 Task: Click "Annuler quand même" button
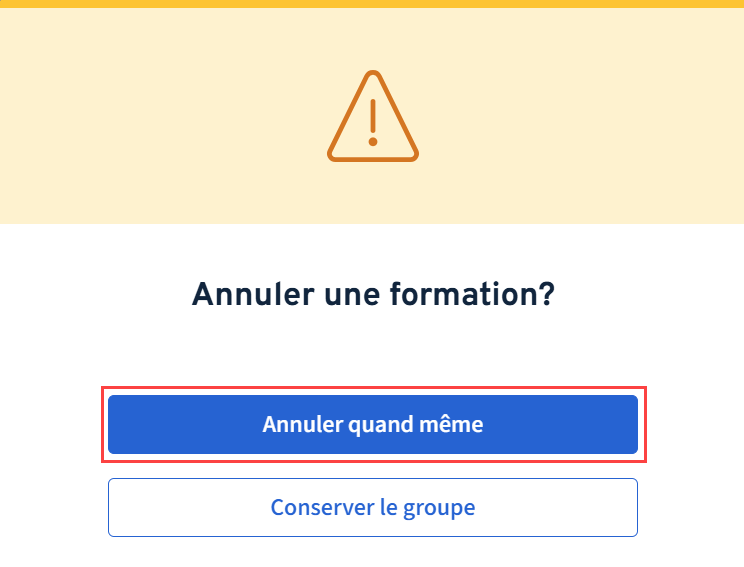point(372,424)
